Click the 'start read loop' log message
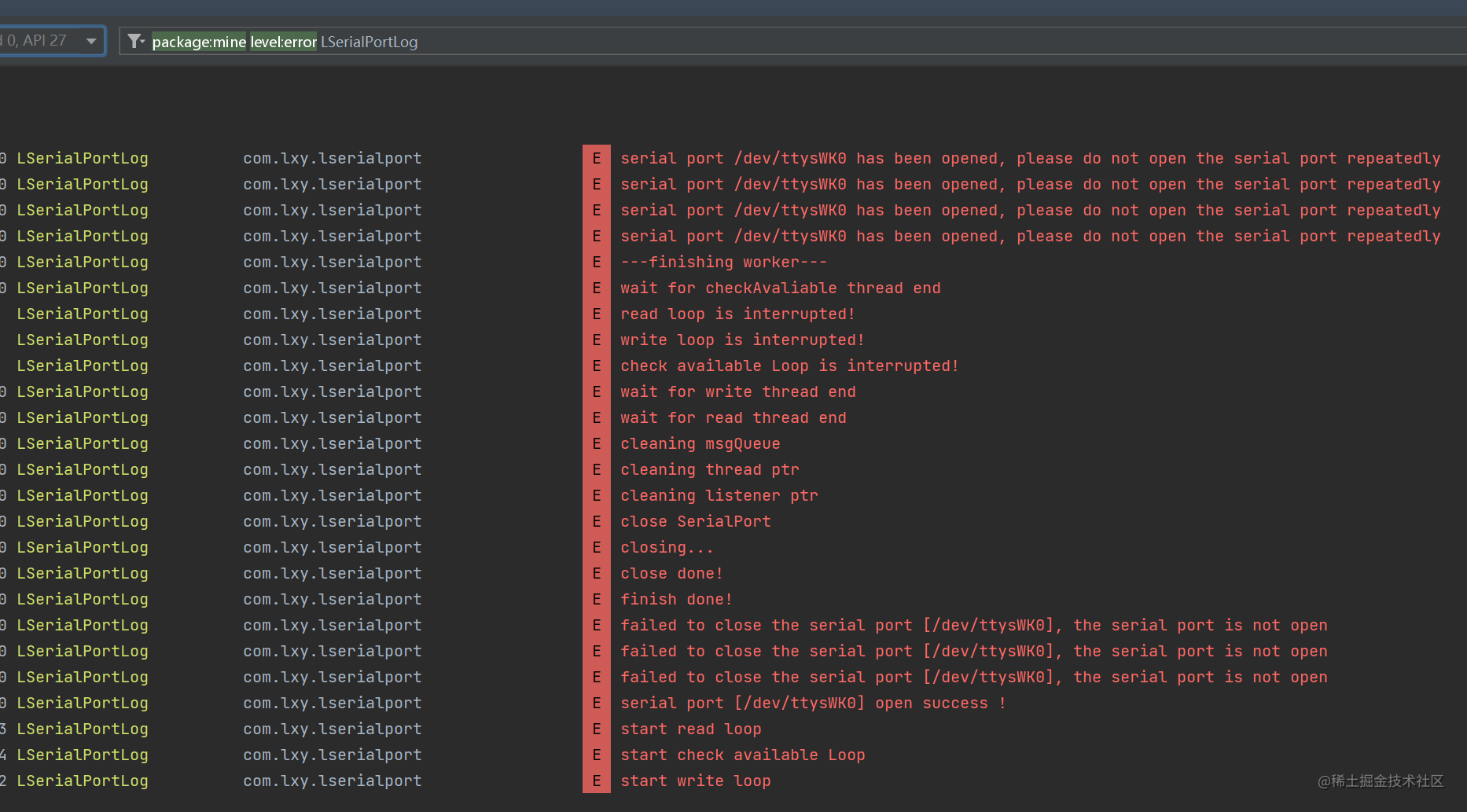This screenshot has width=1467, height=812. (x=691, y=729)
